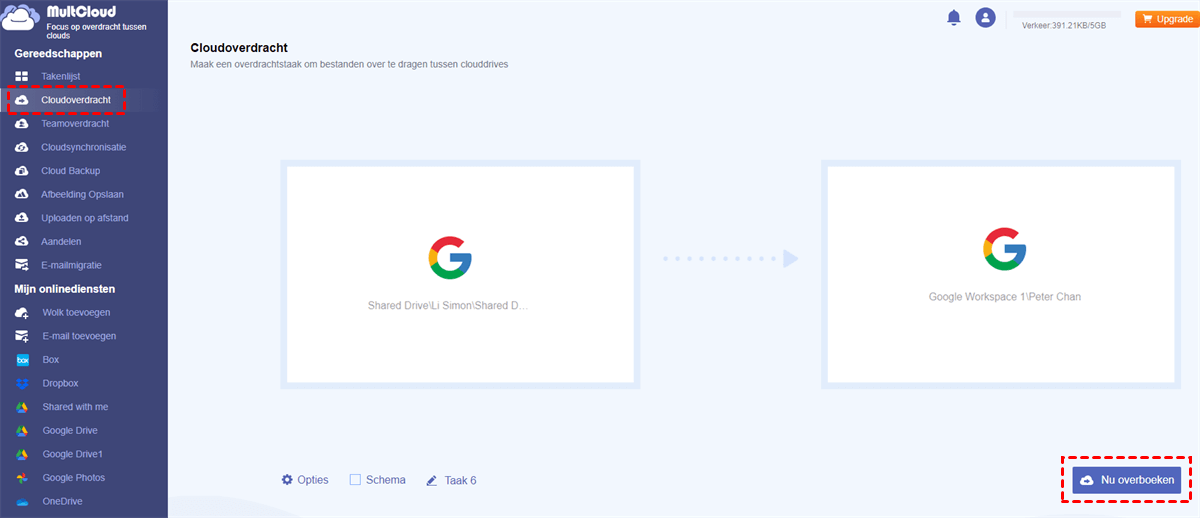Screen dimensions: 1200x518
Task: Click the pencil icon beside Taak 6
Action: click(x=432, y=481)
